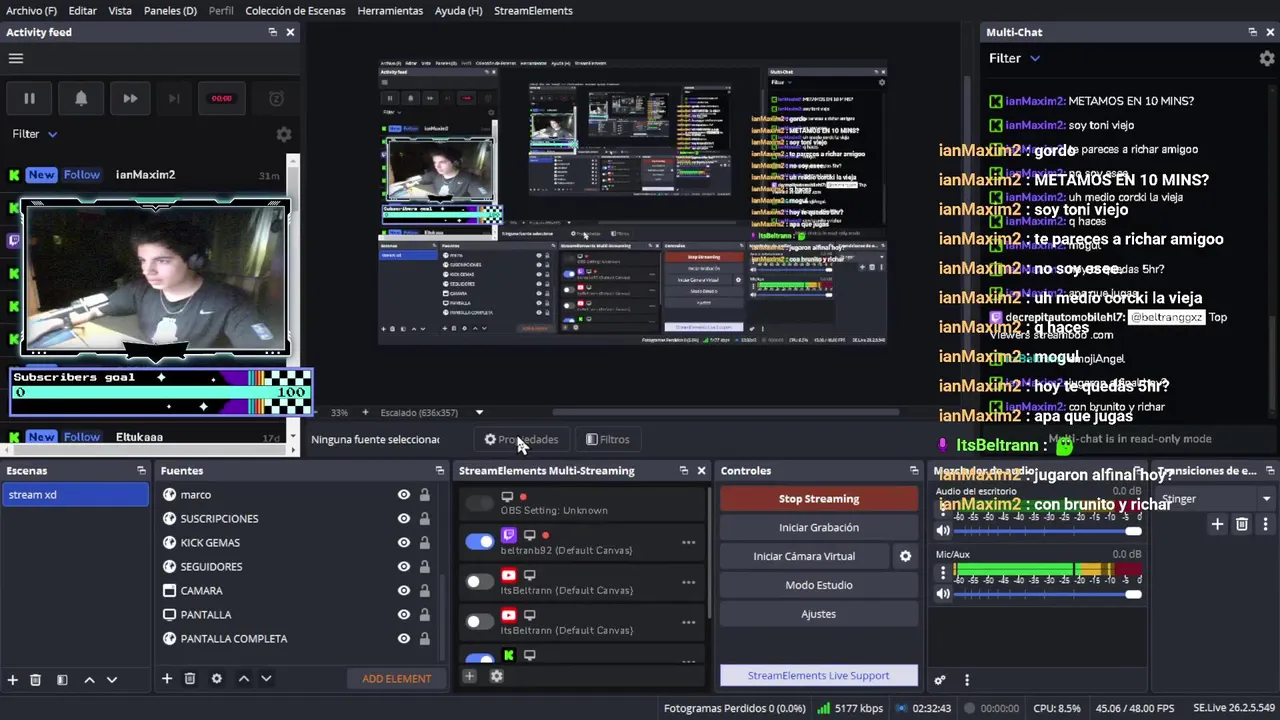Viewport: 1280px width, 720px height.
Task: Open source properties gear in Fuentes
Action: (x=216, y=678)
